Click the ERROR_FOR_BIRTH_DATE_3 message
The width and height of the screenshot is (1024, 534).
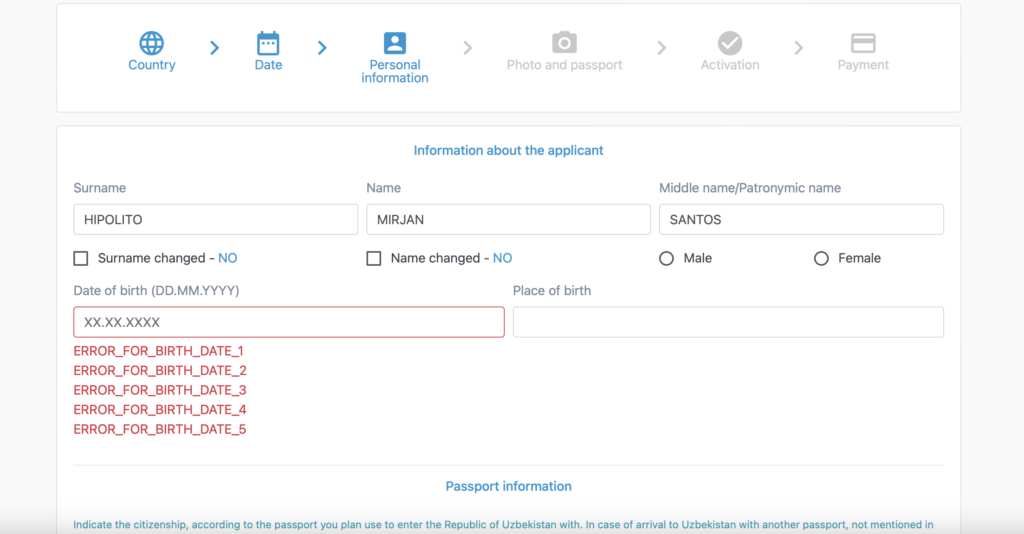[x=160, y=390]
